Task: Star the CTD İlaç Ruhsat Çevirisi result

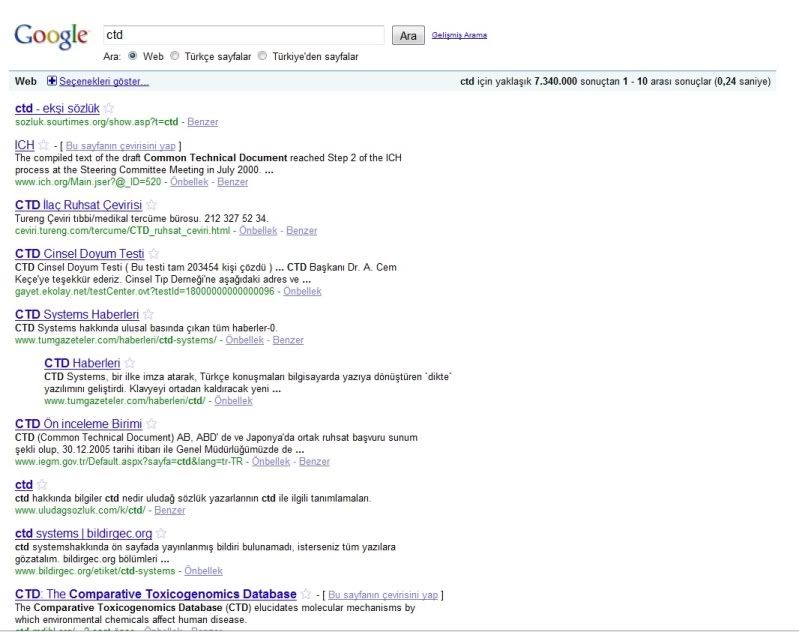Action: point(151,205)
